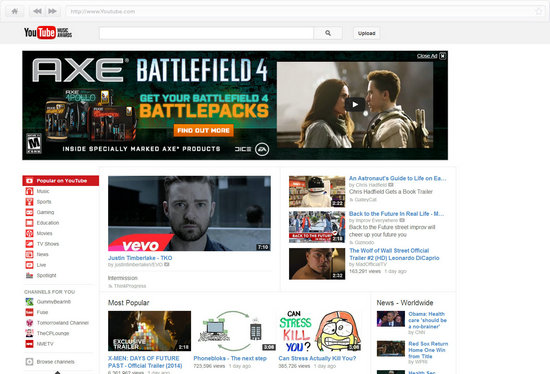Screen dimensions: 550x374
Task: Select Popular on YouTube menu item
Action: coord(61,181)
